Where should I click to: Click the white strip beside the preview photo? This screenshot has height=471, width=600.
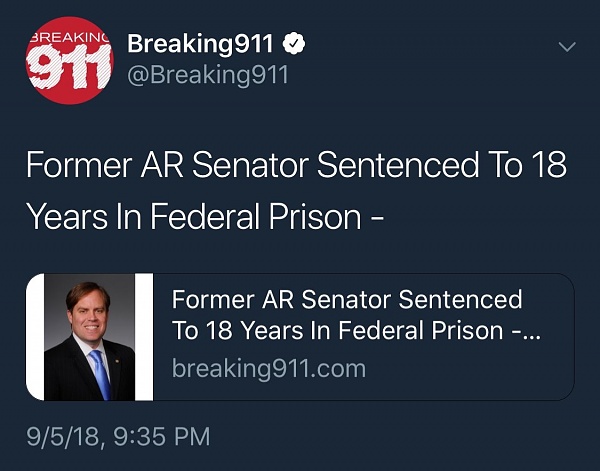[x=143, y=337]
